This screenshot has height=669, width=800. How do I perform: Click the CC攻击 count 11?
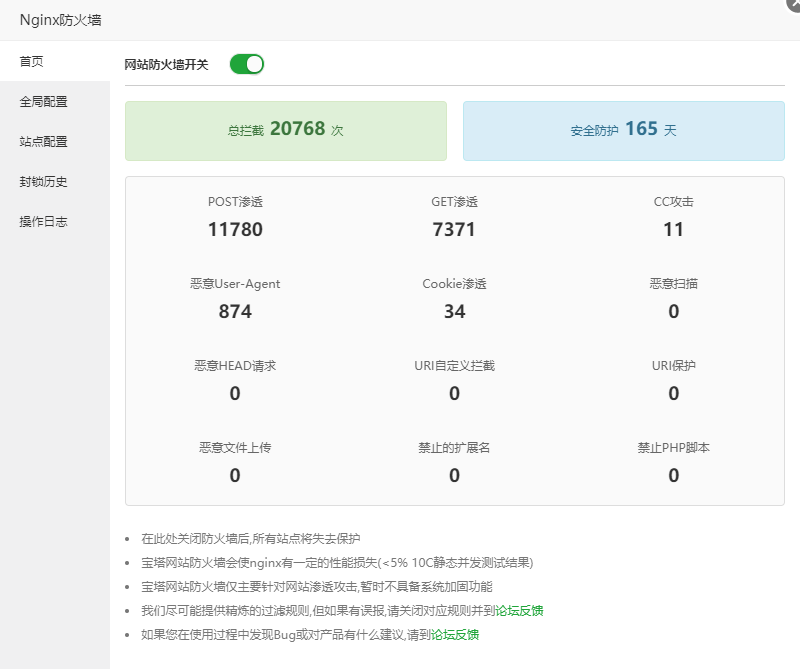tap(673, 230)
